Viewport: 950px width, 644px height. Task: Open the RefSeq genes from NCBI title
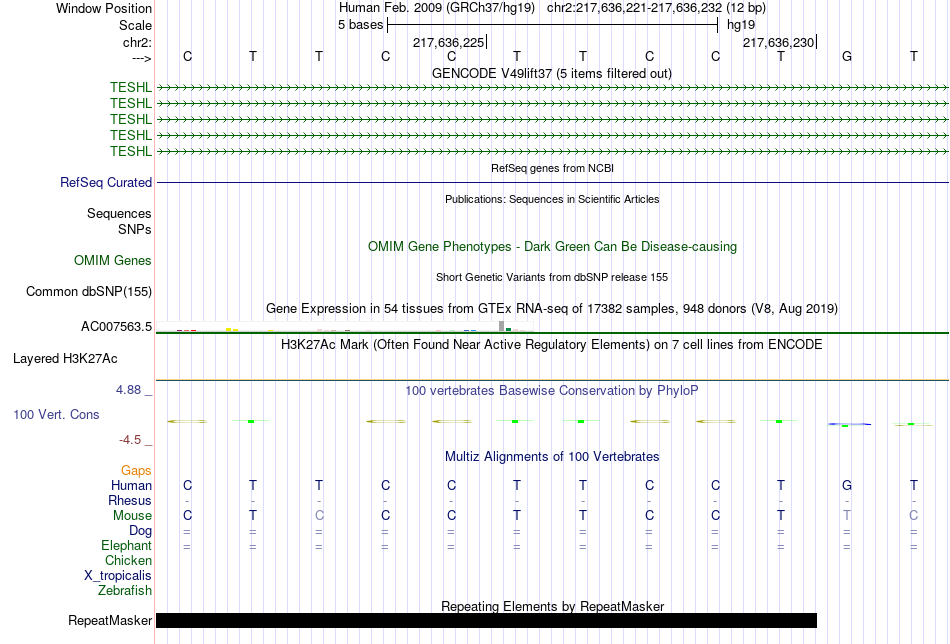pos(552,168)
